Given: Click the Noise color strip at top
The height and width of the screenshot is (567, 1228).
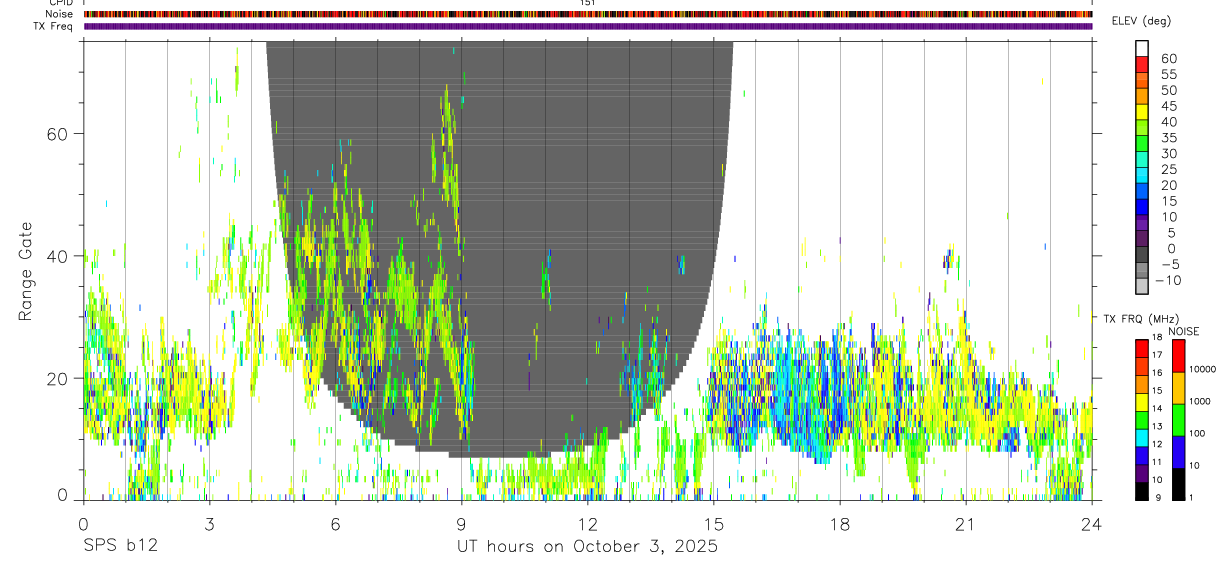Looking at the screenshot, I should pos(588,14).
